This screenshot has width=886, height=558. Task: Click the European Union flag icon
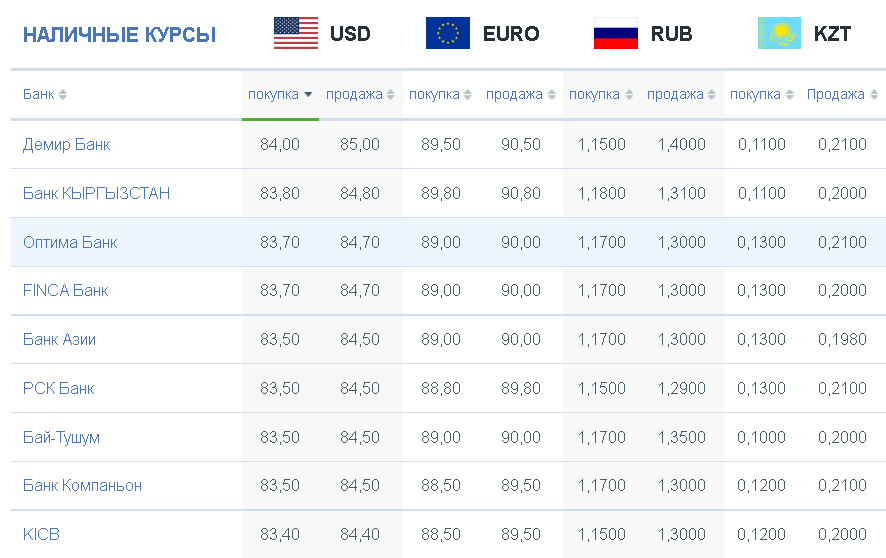[448, 33]
